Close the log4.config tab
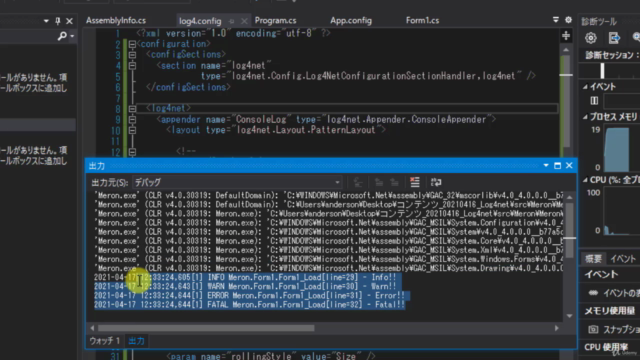 point(244,21)
